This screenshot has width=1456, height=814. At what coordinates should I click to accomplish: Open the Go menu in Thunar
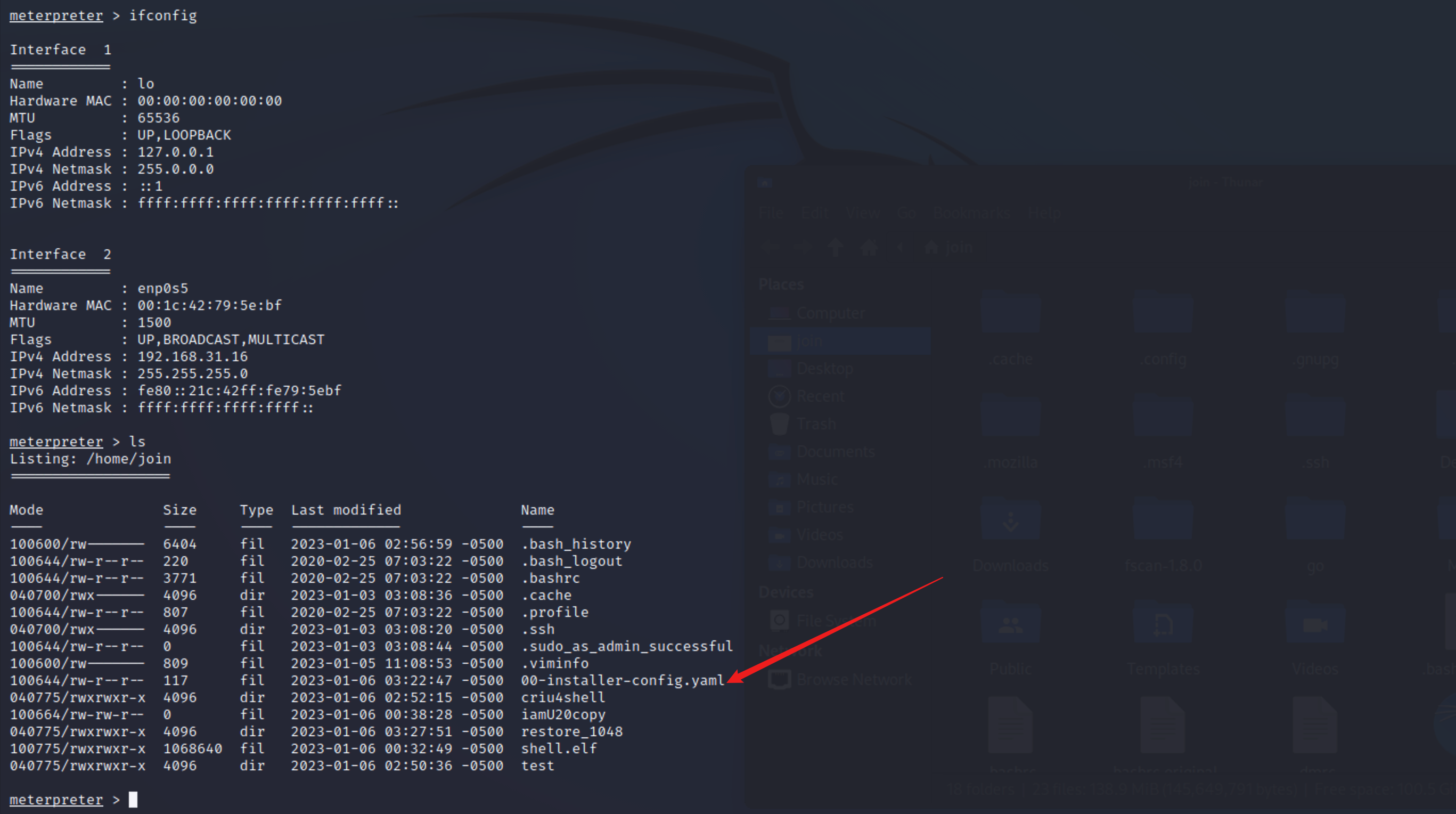[906, 213]
